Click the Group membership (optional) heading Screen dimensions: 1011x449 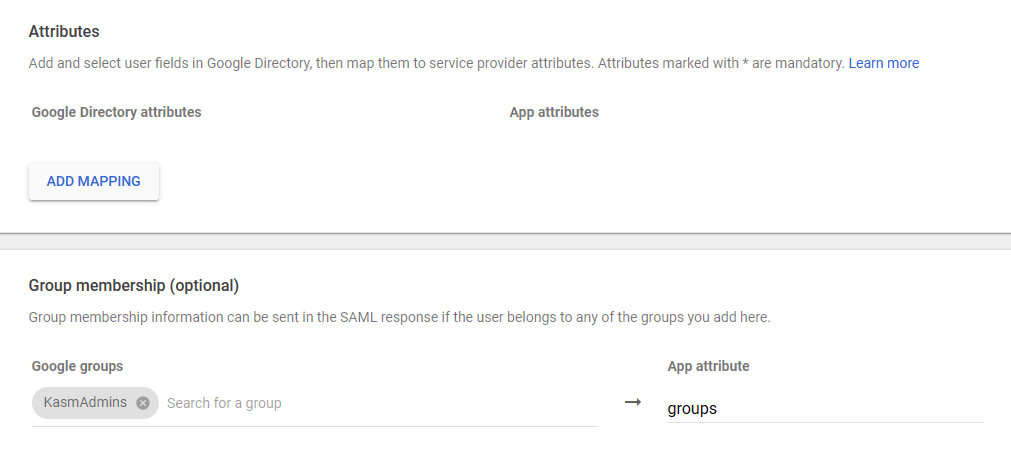point(134,285)
